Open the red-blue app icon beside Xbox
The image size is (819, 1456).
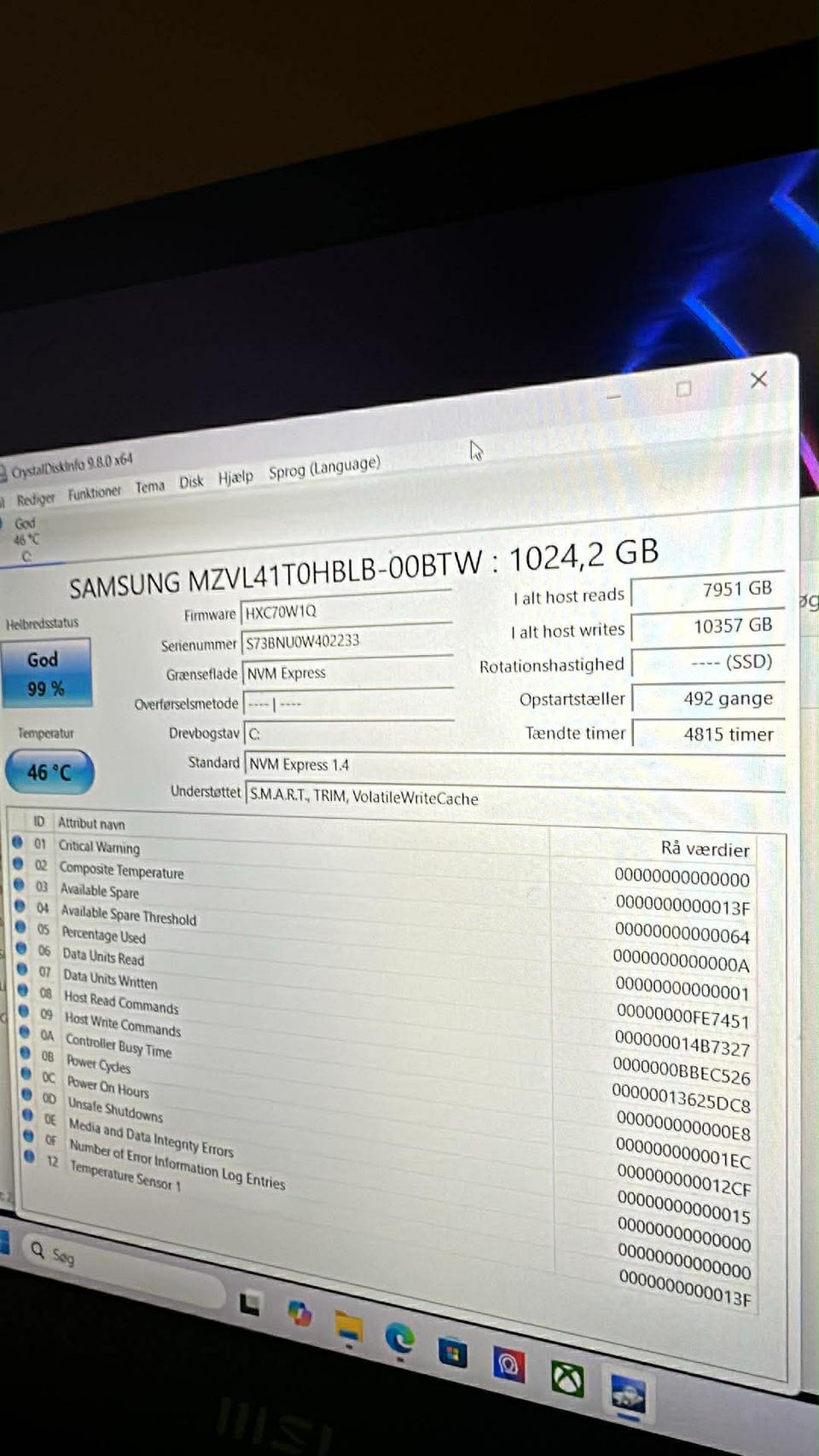point(508,1366)
